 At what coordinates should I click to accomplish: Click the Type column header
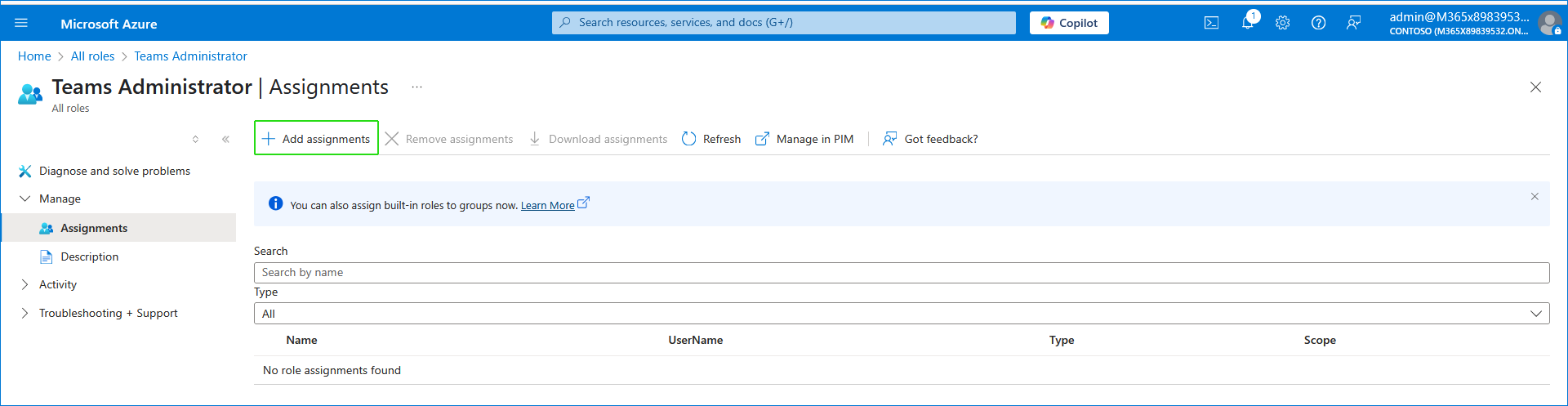(1062, 340)
